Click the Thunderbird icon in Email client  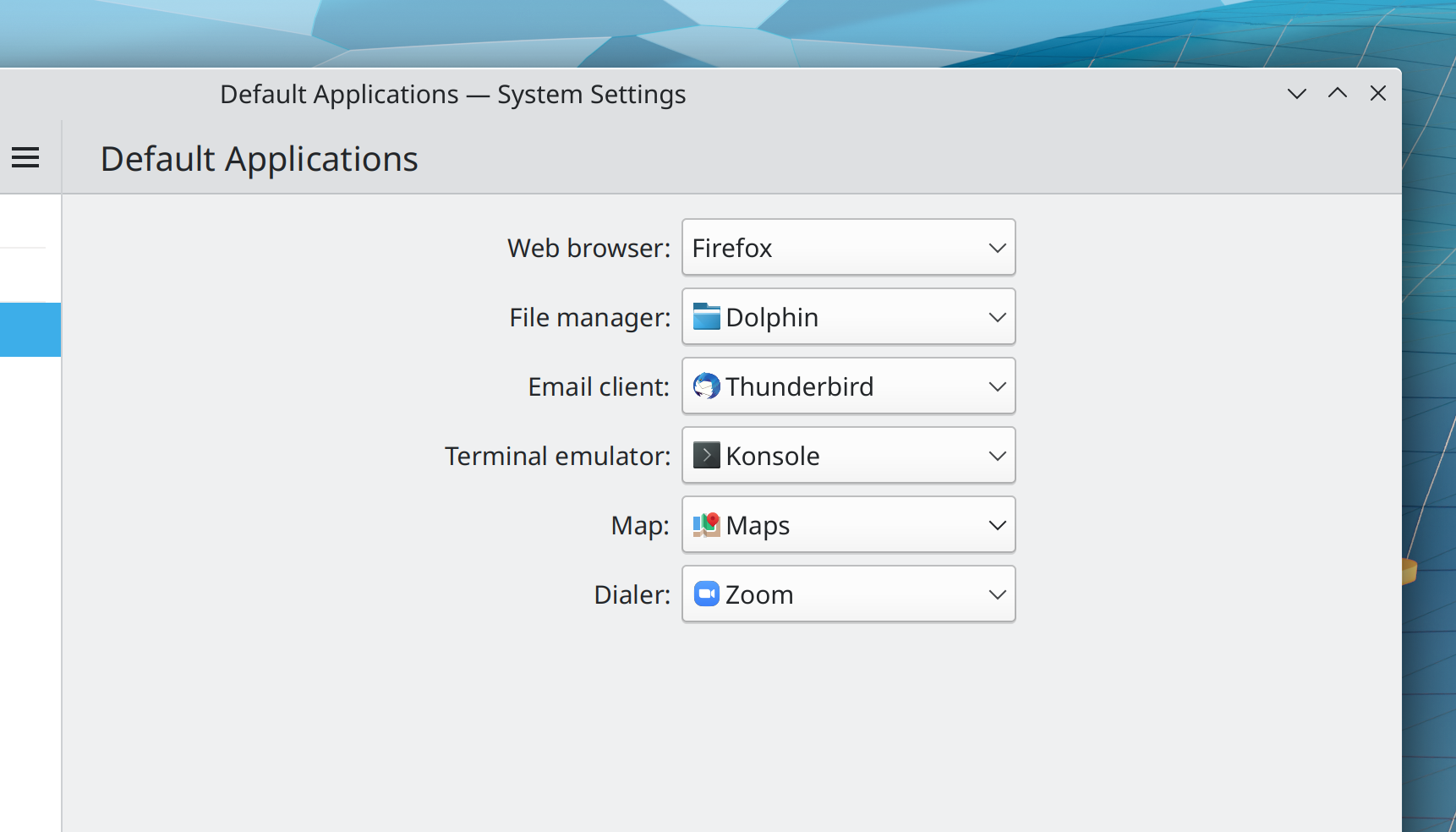[x=706, y=386]
